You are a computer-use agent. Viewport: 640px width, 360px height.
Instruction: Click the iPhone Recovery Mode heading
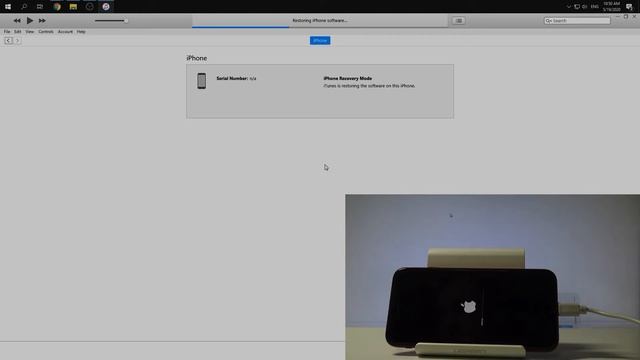point(348,78)
